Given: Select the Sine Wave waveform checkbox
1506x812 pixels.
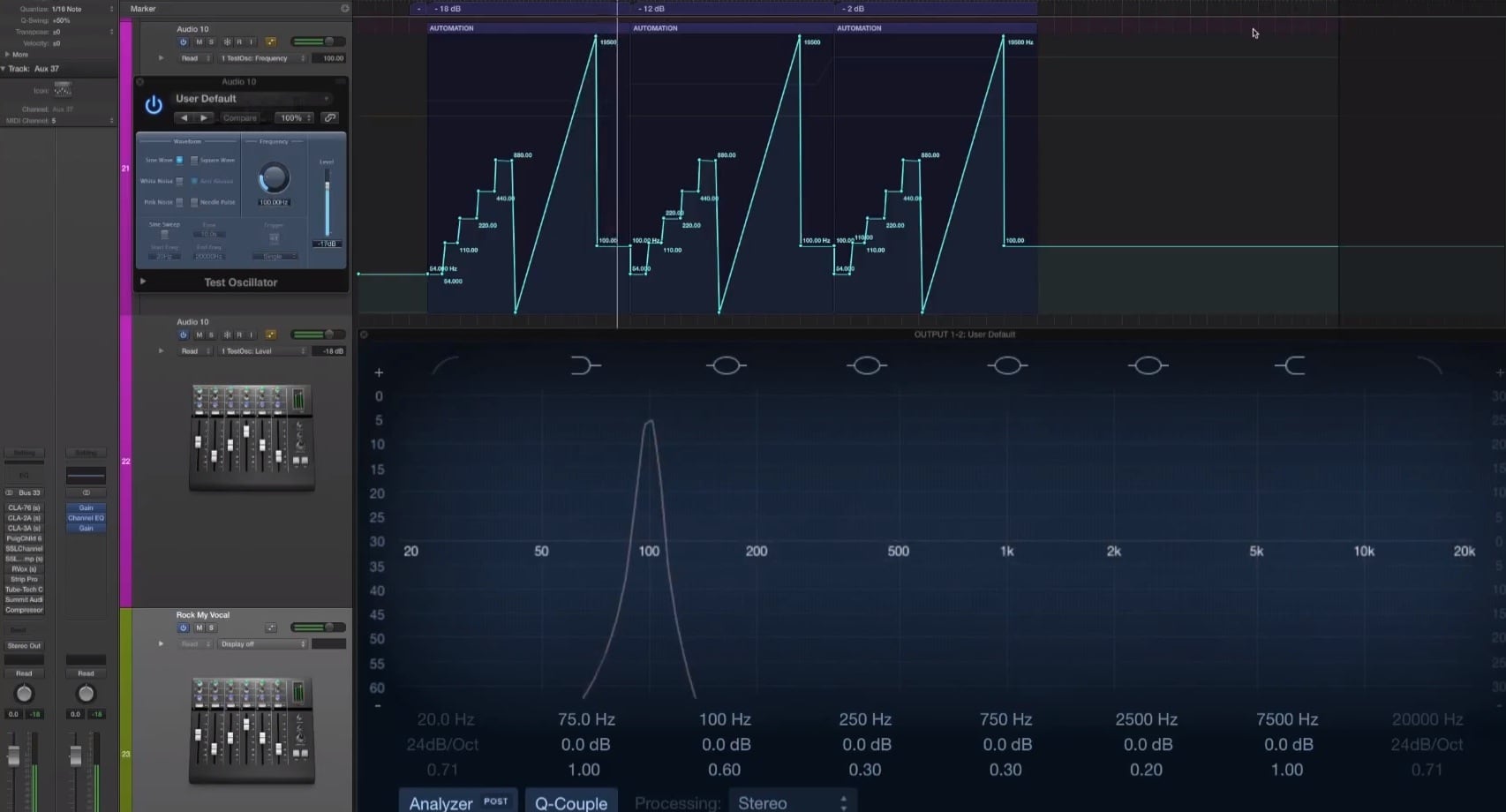Looking at the screenshot, I should click(179, 160).
